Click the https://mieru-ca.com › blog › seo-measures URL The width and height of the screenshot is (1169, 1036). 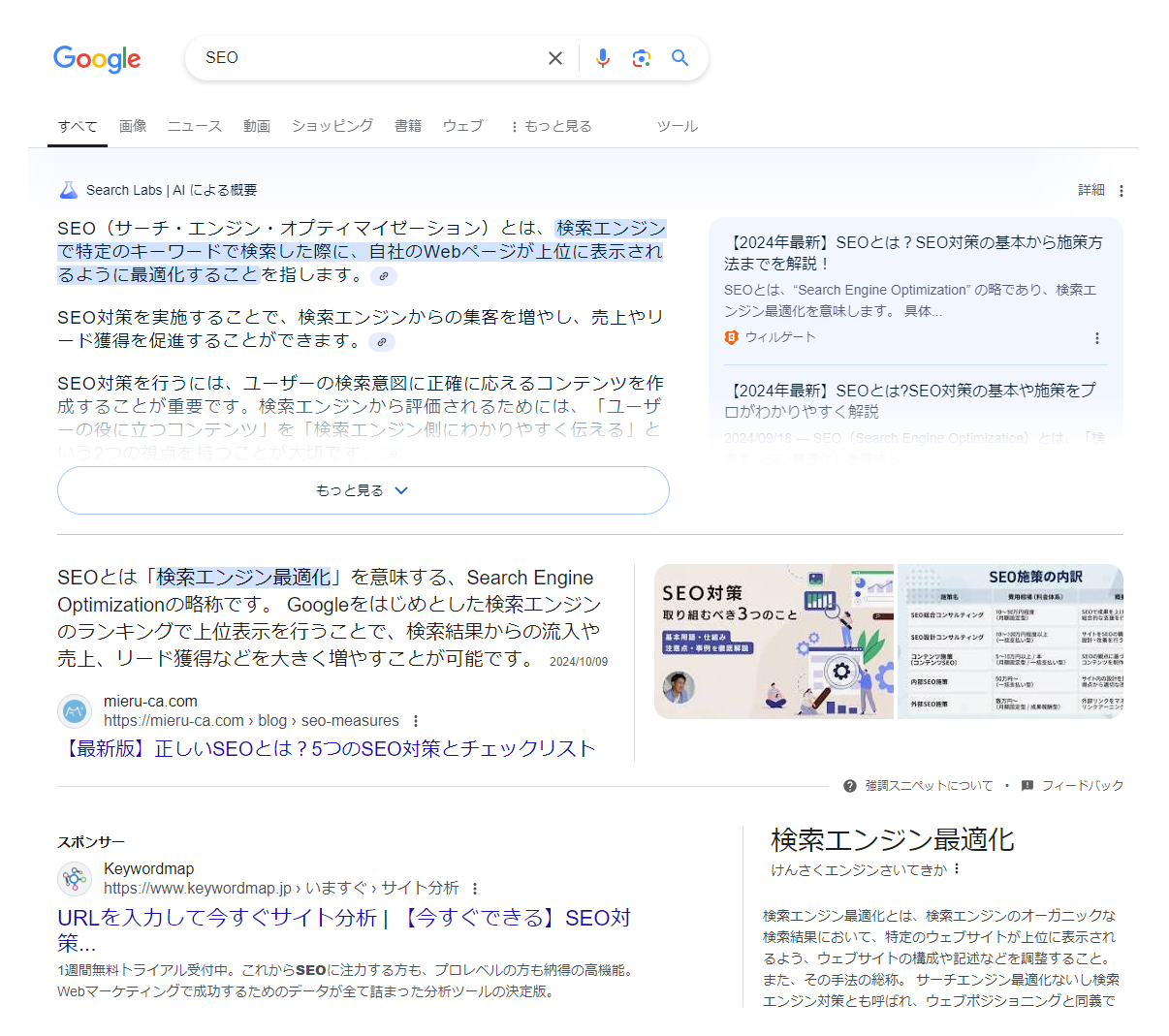(x=252, y=721)
